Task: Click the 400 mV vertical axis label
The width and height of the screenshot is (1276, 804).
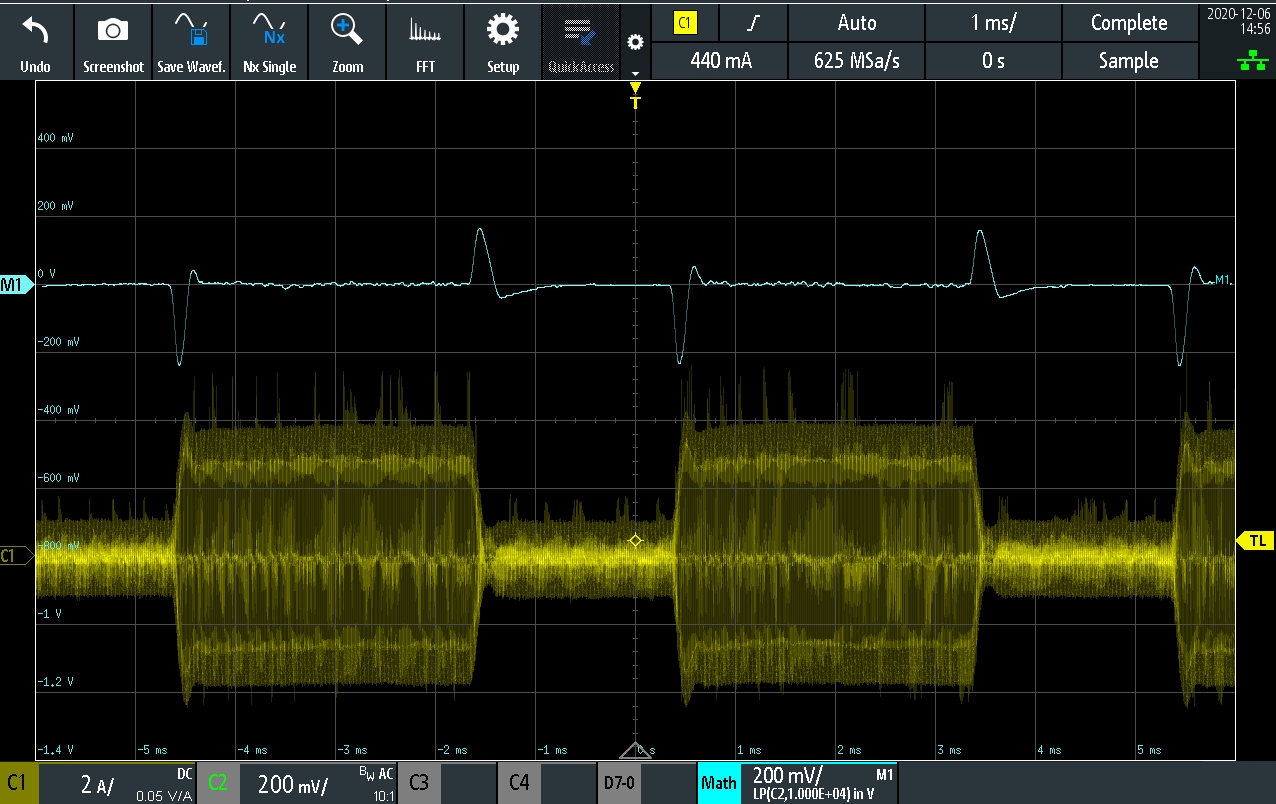Action: (55, 138)
